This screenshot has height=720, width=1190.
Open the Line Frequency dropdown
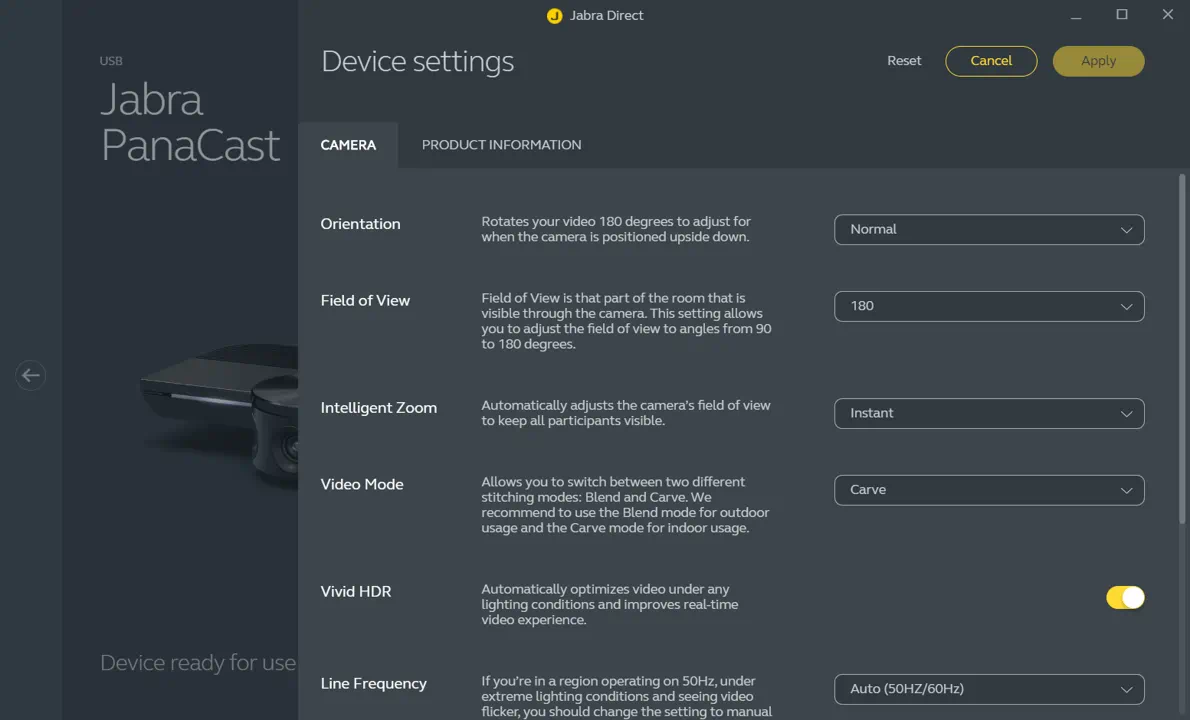[x=988, y=689]
